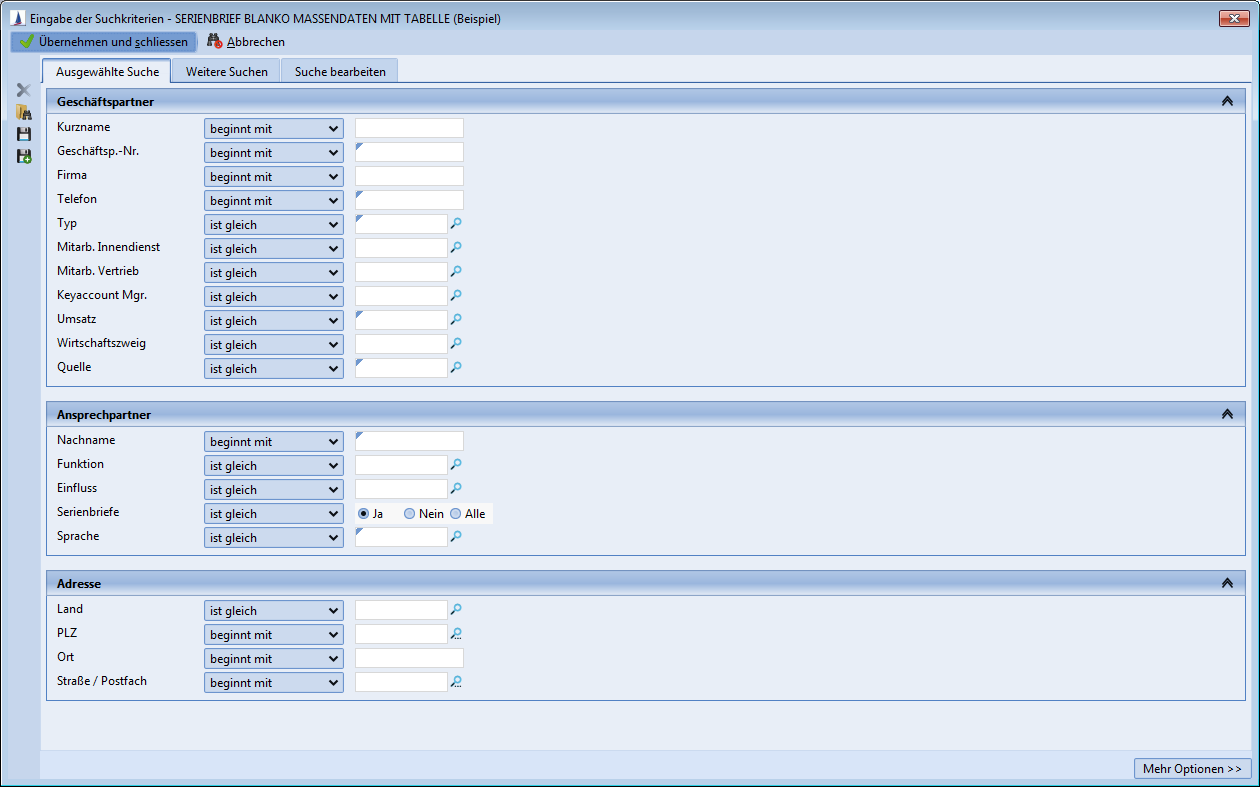Viewport: 1260px width, 787px height.
Task: Select the Ja radio button for Serienbriefe
Action: point(364,513)
